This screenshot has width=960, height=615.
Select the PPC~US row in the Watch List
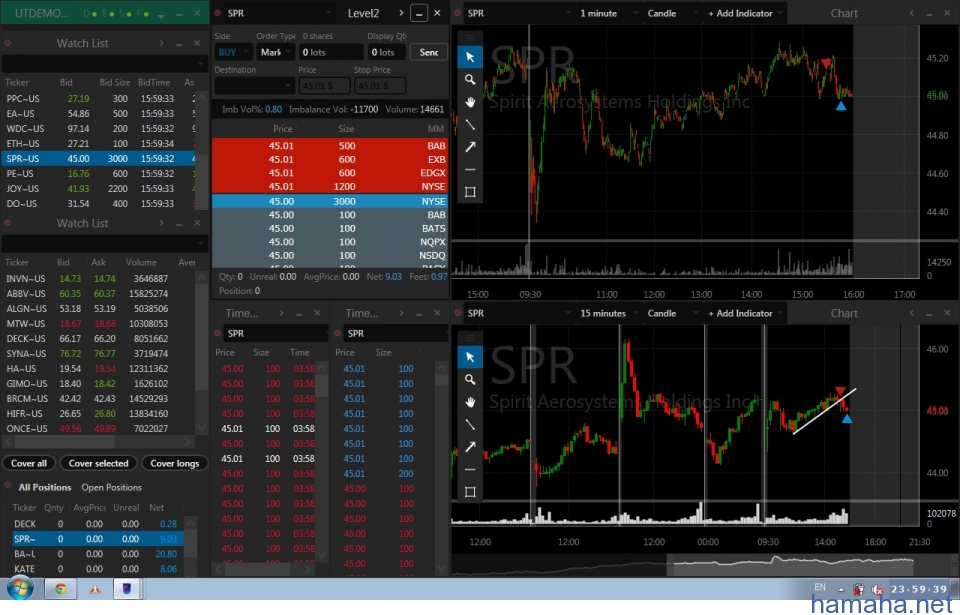tap(99, 99)
